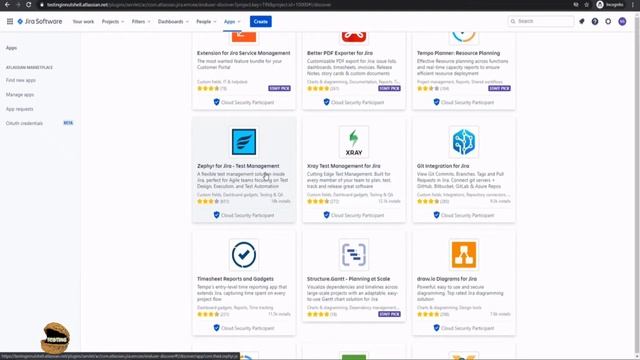Open Extension for Jira Service Management title

point(243,53)
